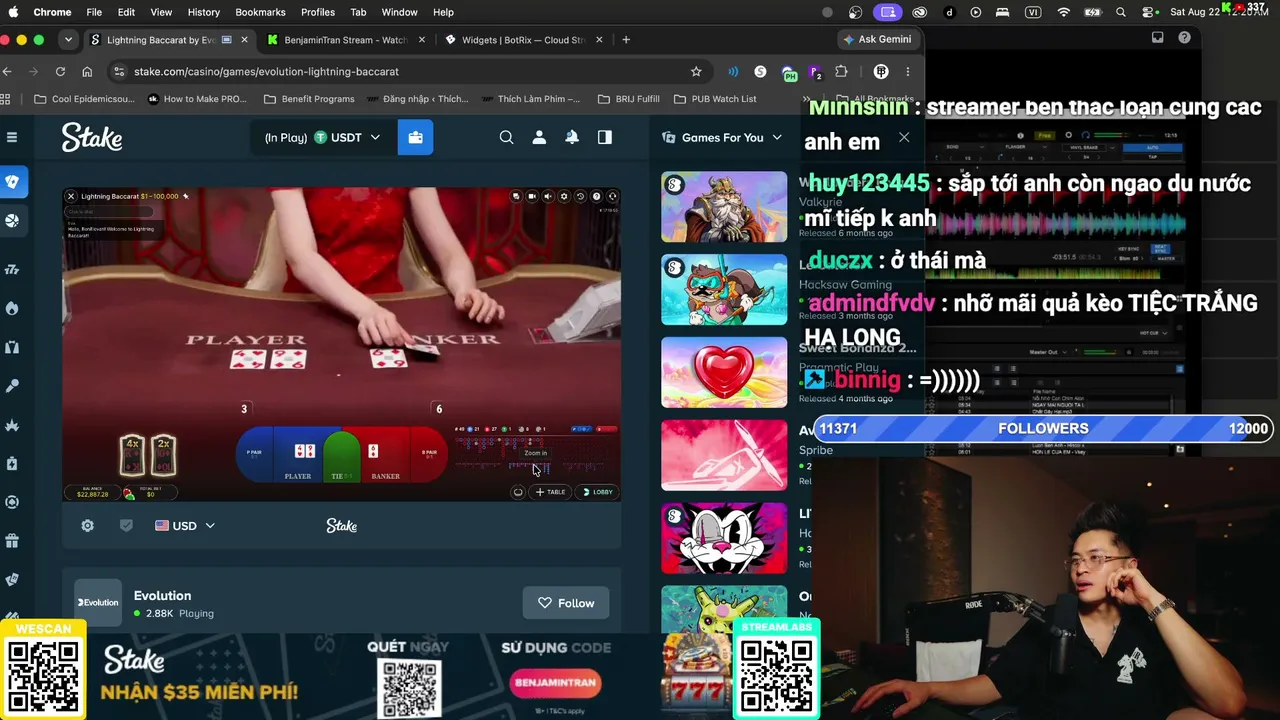Open the crown sidebar icon
This screenshot has height=720, width=1280.
[x=12, y=425]
